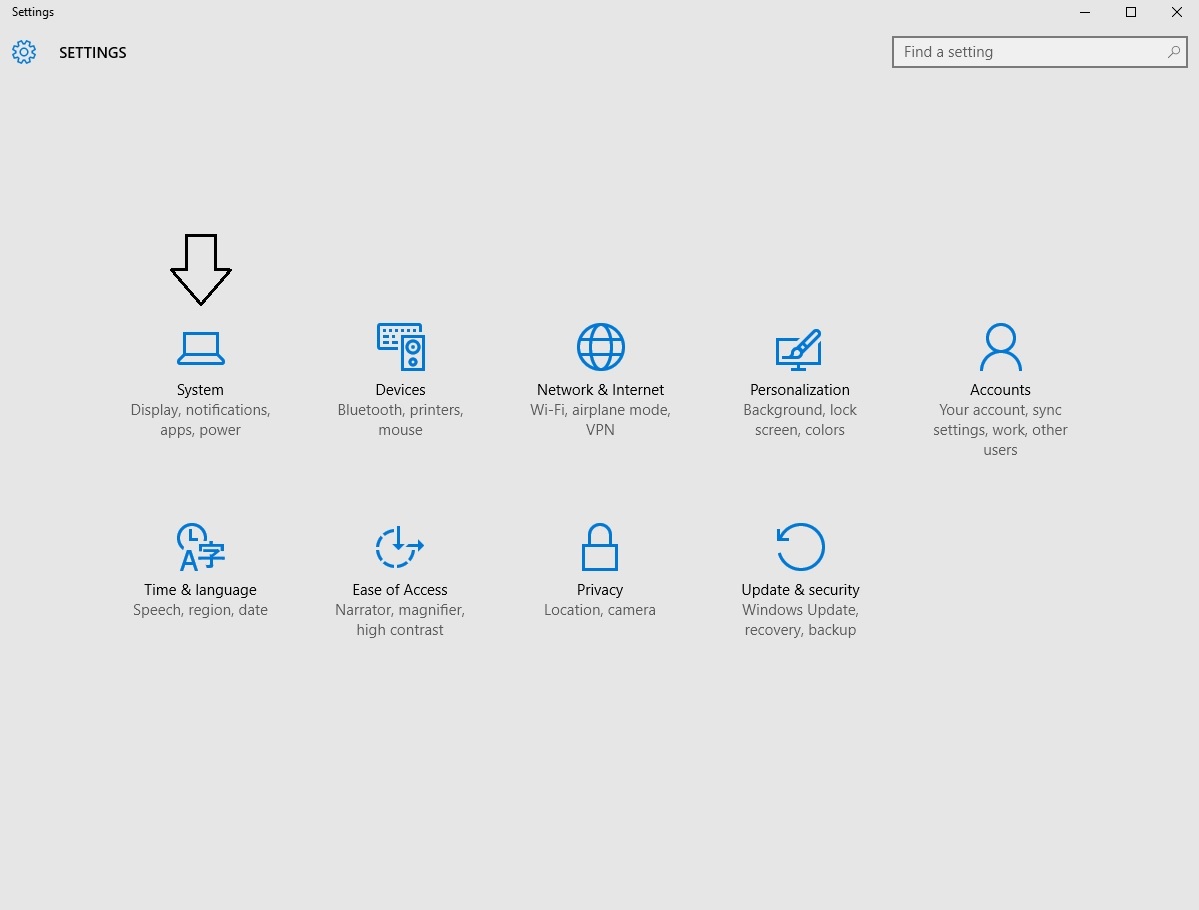Select the System category label
The height and width of the screenshot is (910, 1199).
tap(200, 390)
